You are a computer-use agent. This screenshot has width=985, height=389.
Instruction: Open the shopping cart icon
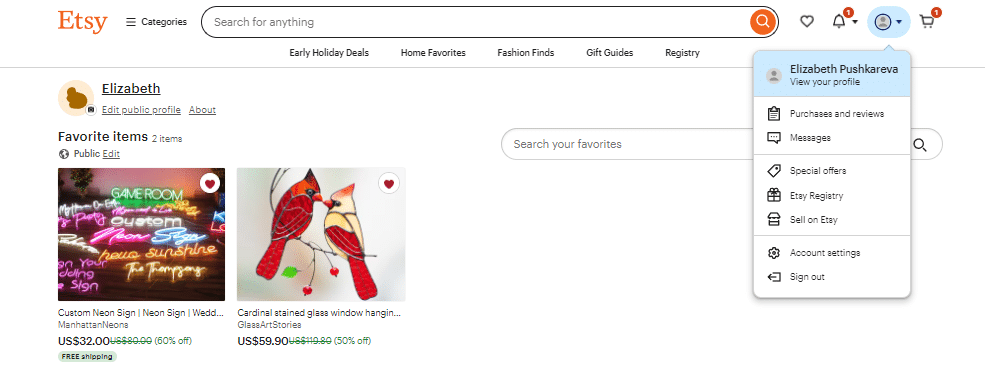[927, 22]
